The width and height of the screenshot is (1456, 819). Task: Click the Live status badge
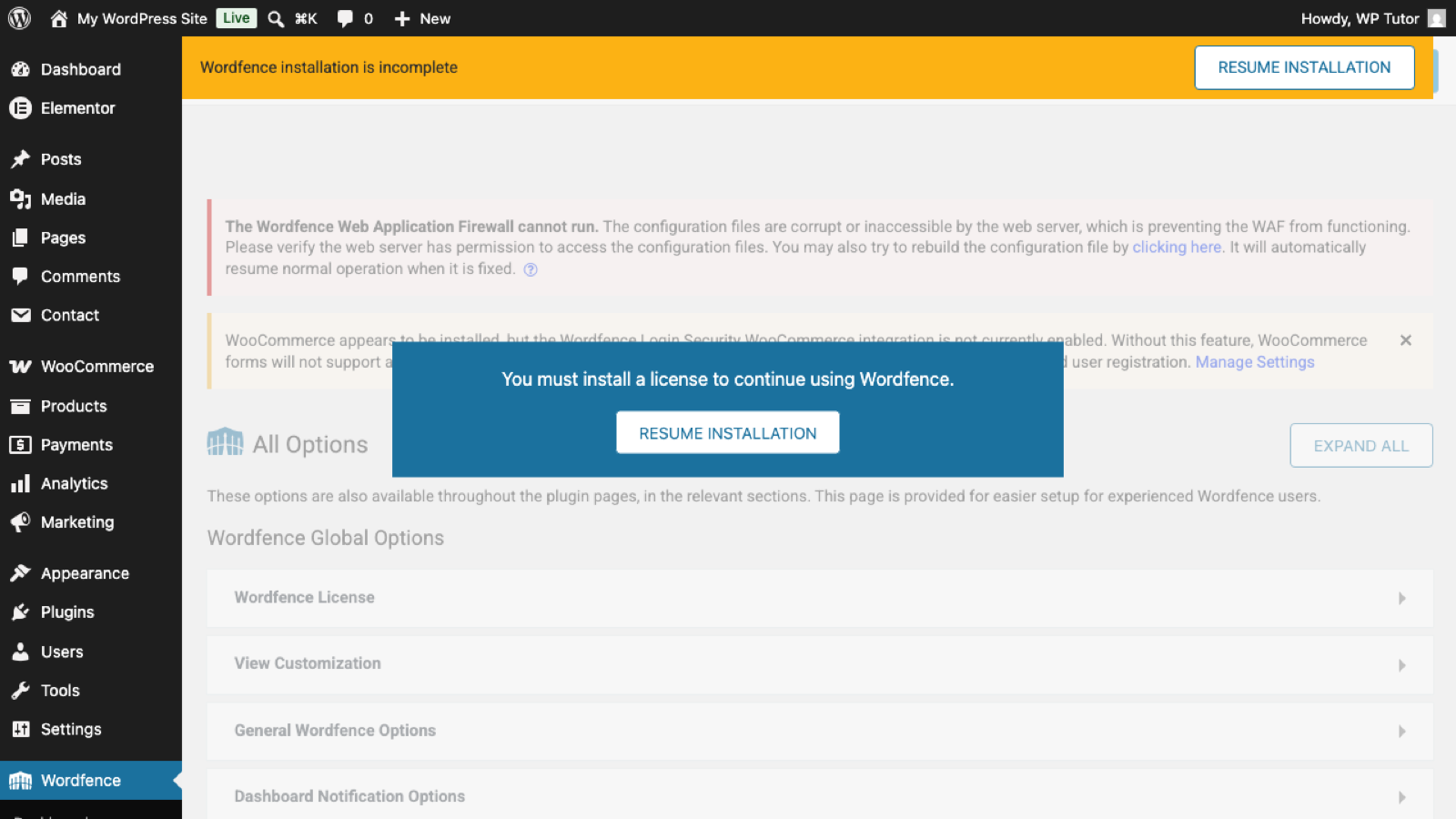pos(237,18)
